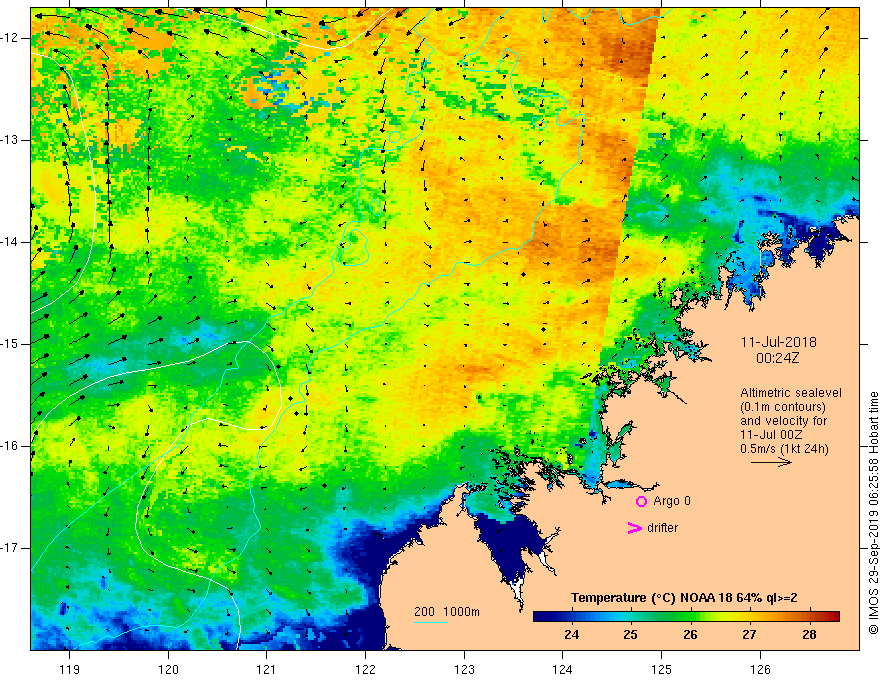Click the magenta Argo circle legend marker
This screenshot has width=880, height=680.
[641, 501]
